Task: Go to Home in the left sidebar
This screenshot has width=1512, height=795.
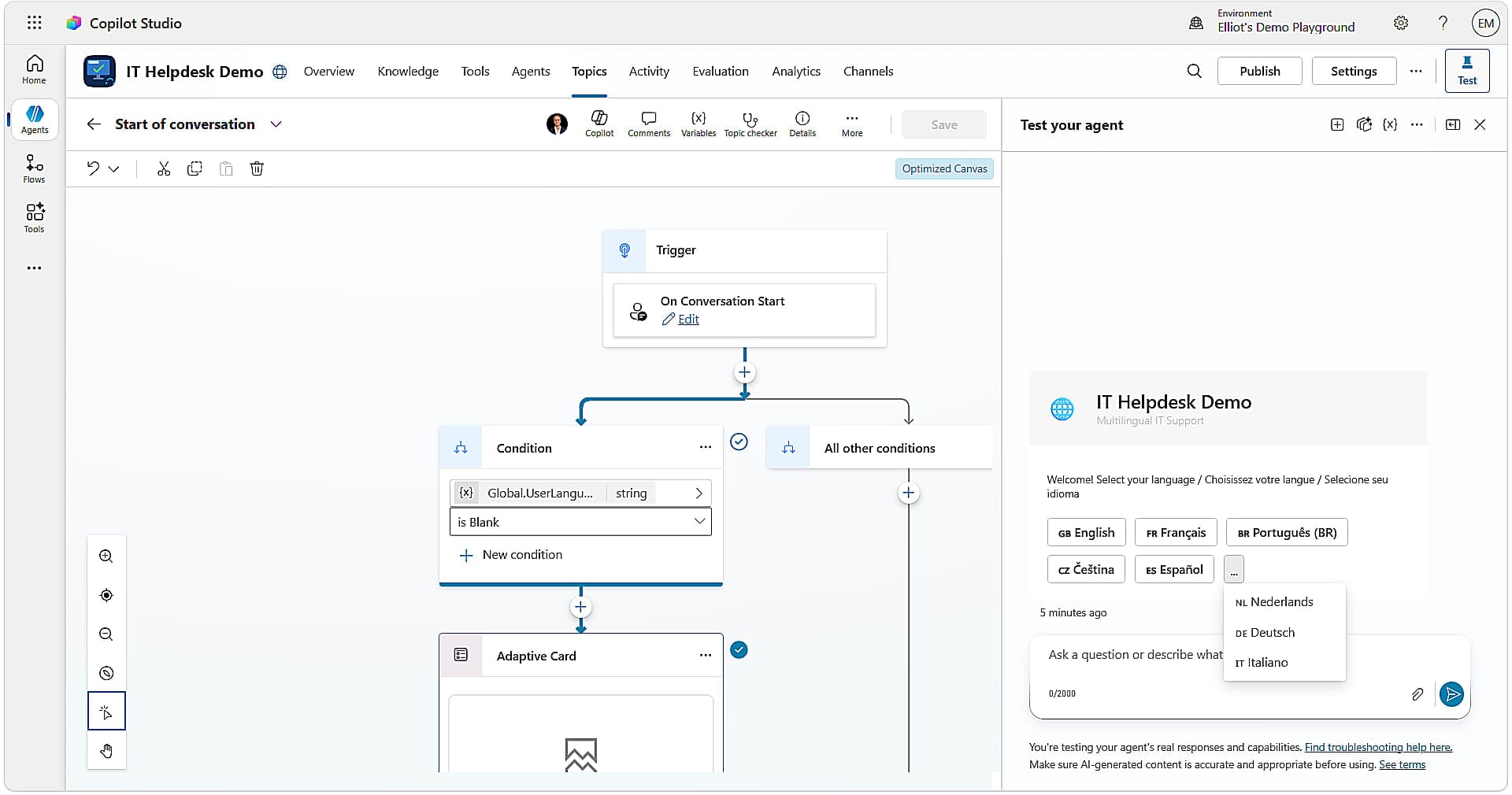Action: [x=34, y=69]
